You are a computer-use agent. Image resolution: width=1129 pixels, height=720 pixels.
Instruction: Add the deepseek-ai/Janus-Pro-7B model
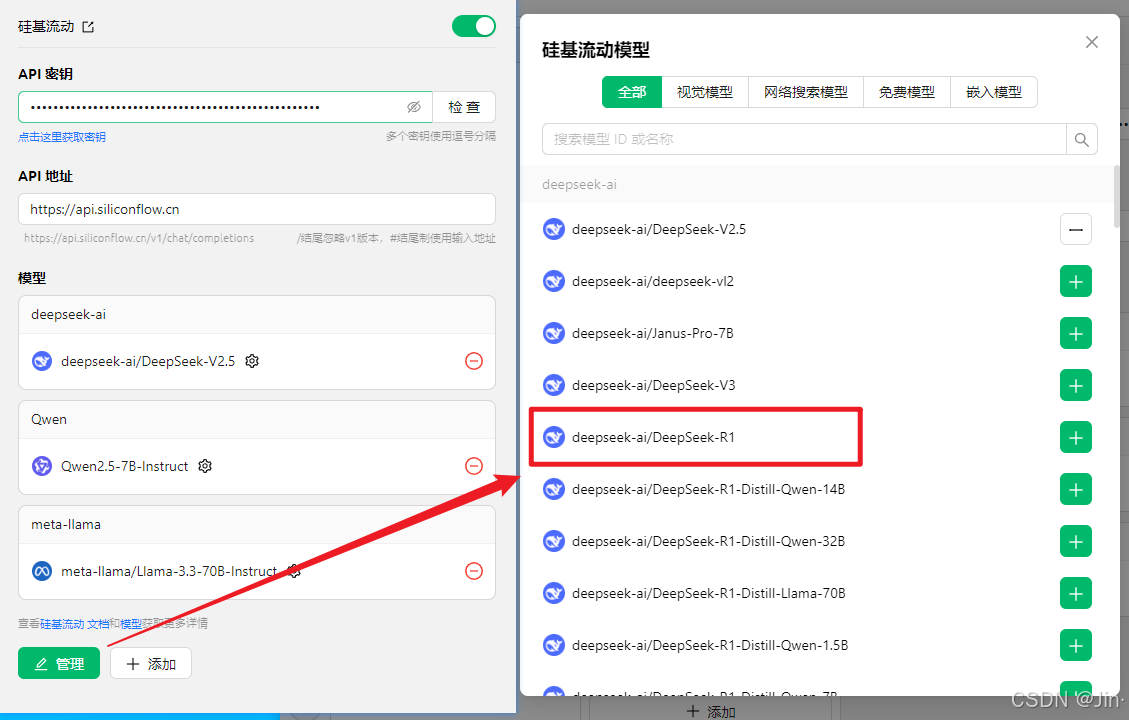[1076, 333]
